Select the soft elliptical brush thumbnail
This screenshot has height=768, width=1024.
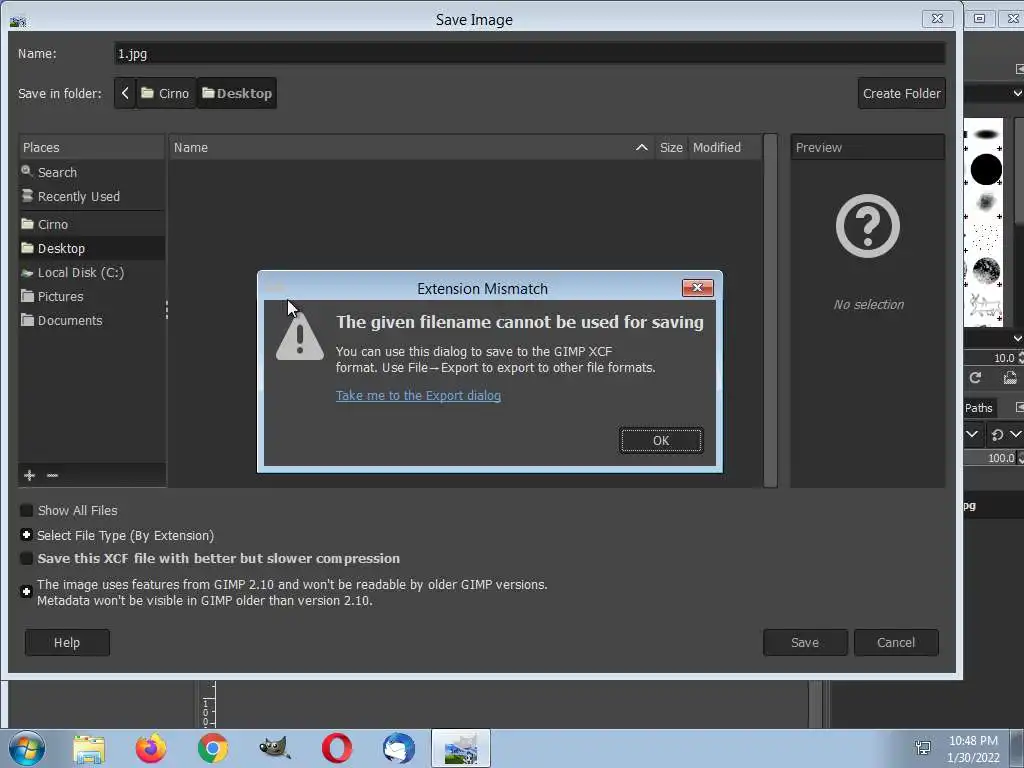(x=986, y=135)
